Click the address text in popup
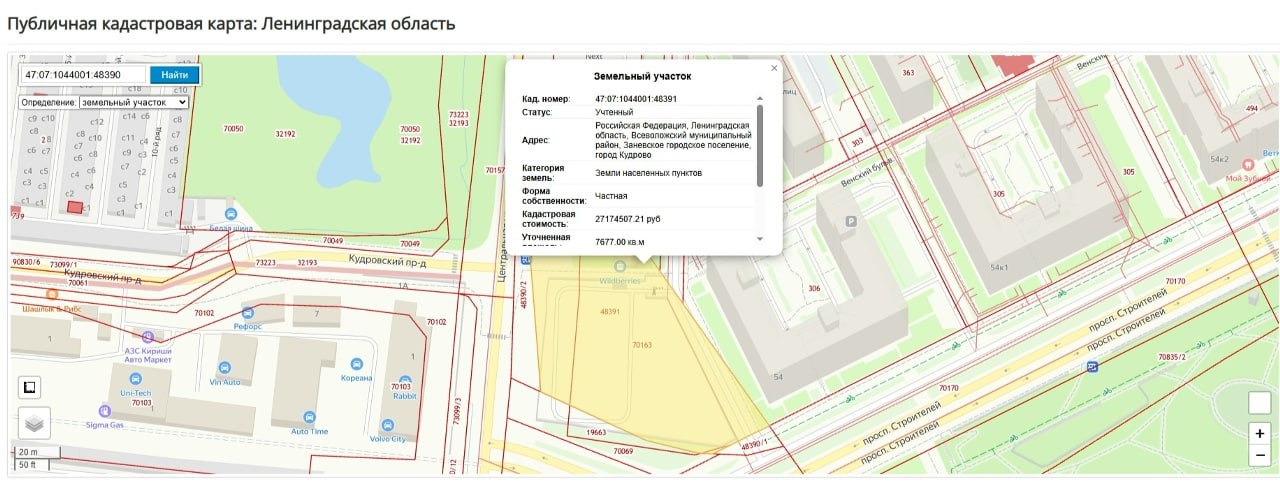The image size is (1280, 488). pos(673,140)
